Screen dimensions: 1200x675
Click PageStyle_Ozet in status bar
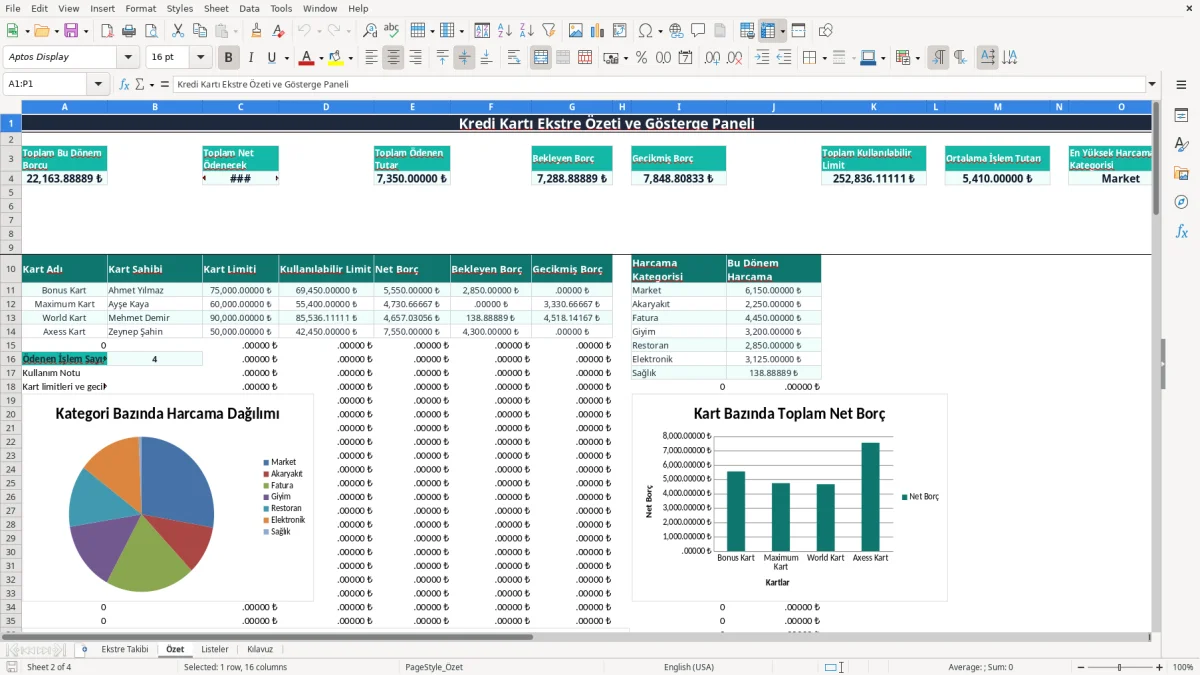tap(433, 667)
